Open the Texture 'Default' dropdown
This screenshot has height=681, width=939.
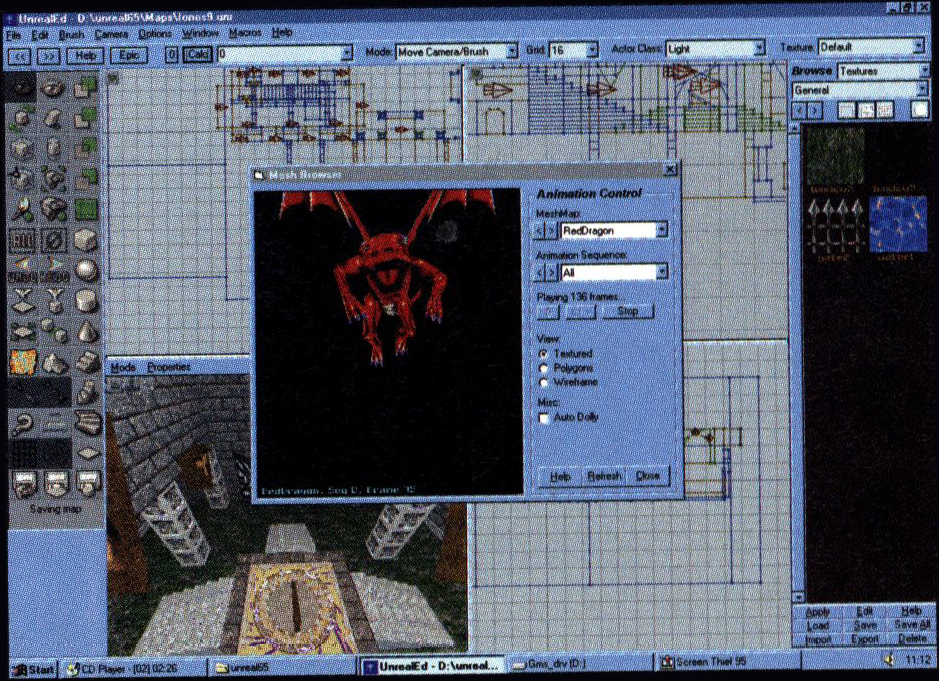(919, 46)
